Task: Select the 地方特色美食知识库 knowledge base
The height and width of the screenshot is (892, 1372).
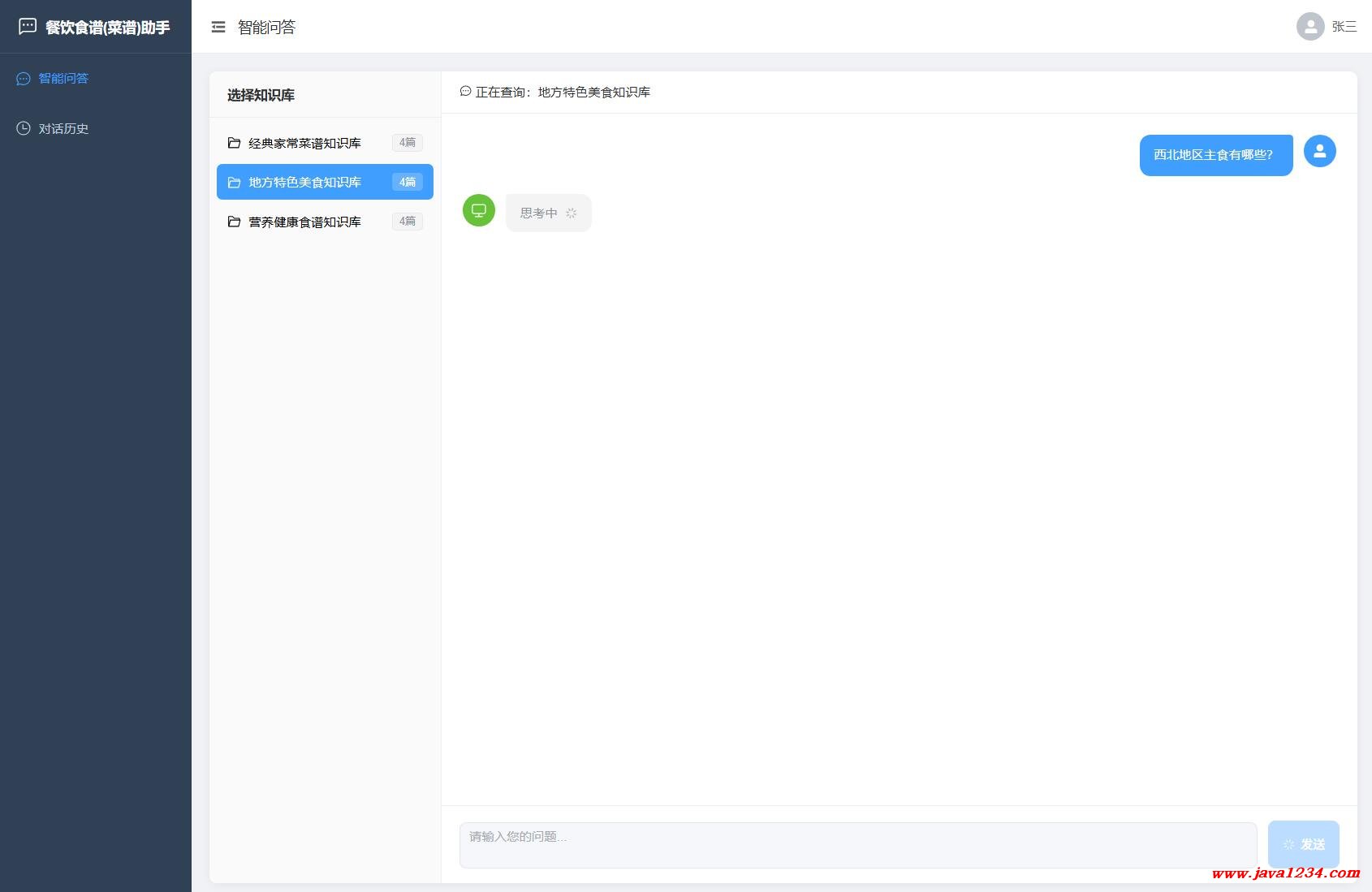Action: click(x=304, y=183)
